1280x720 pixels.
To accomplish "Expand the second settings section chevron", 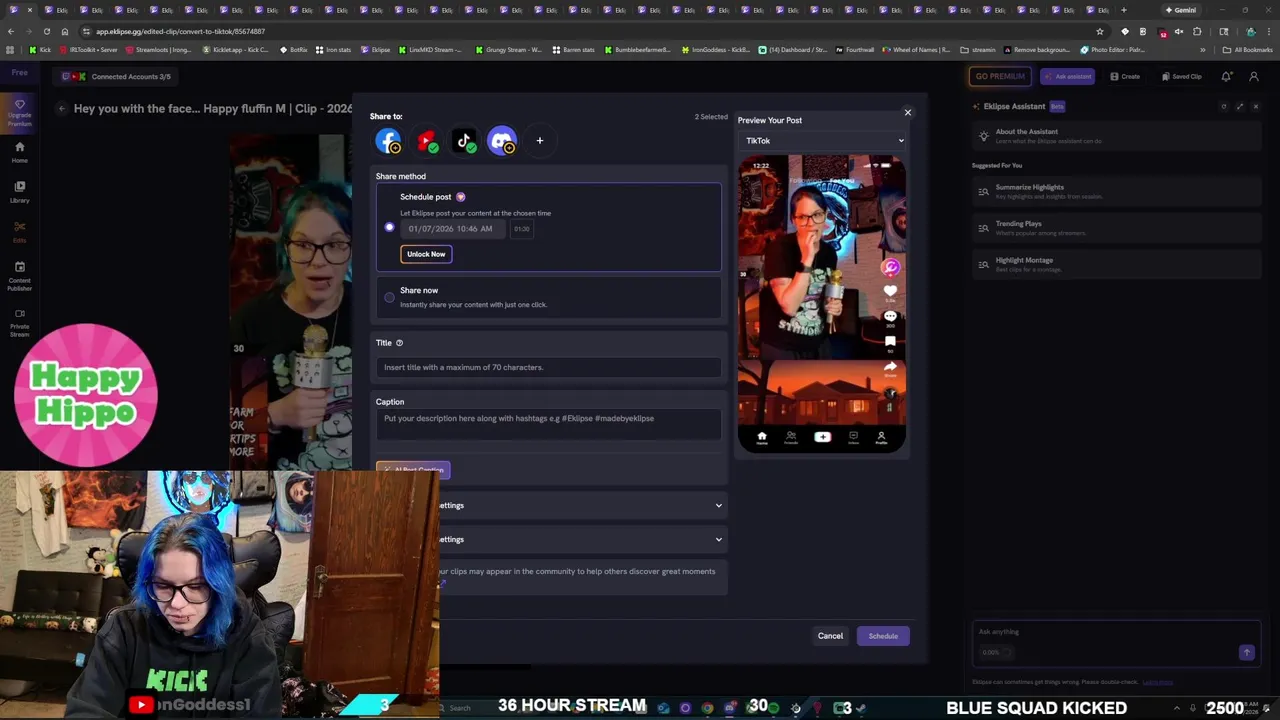I will coord(718,540).
